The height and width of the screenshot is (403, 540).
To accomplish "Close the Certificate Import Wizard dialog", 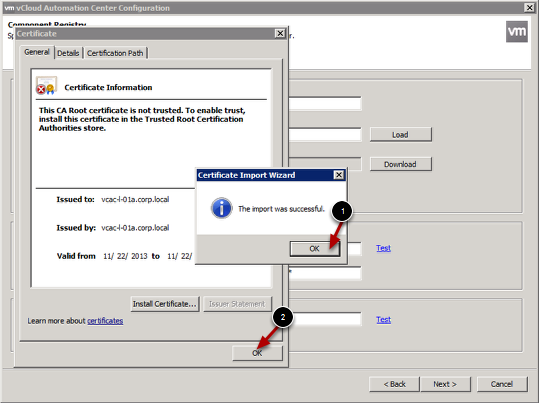I will (339, 175).
